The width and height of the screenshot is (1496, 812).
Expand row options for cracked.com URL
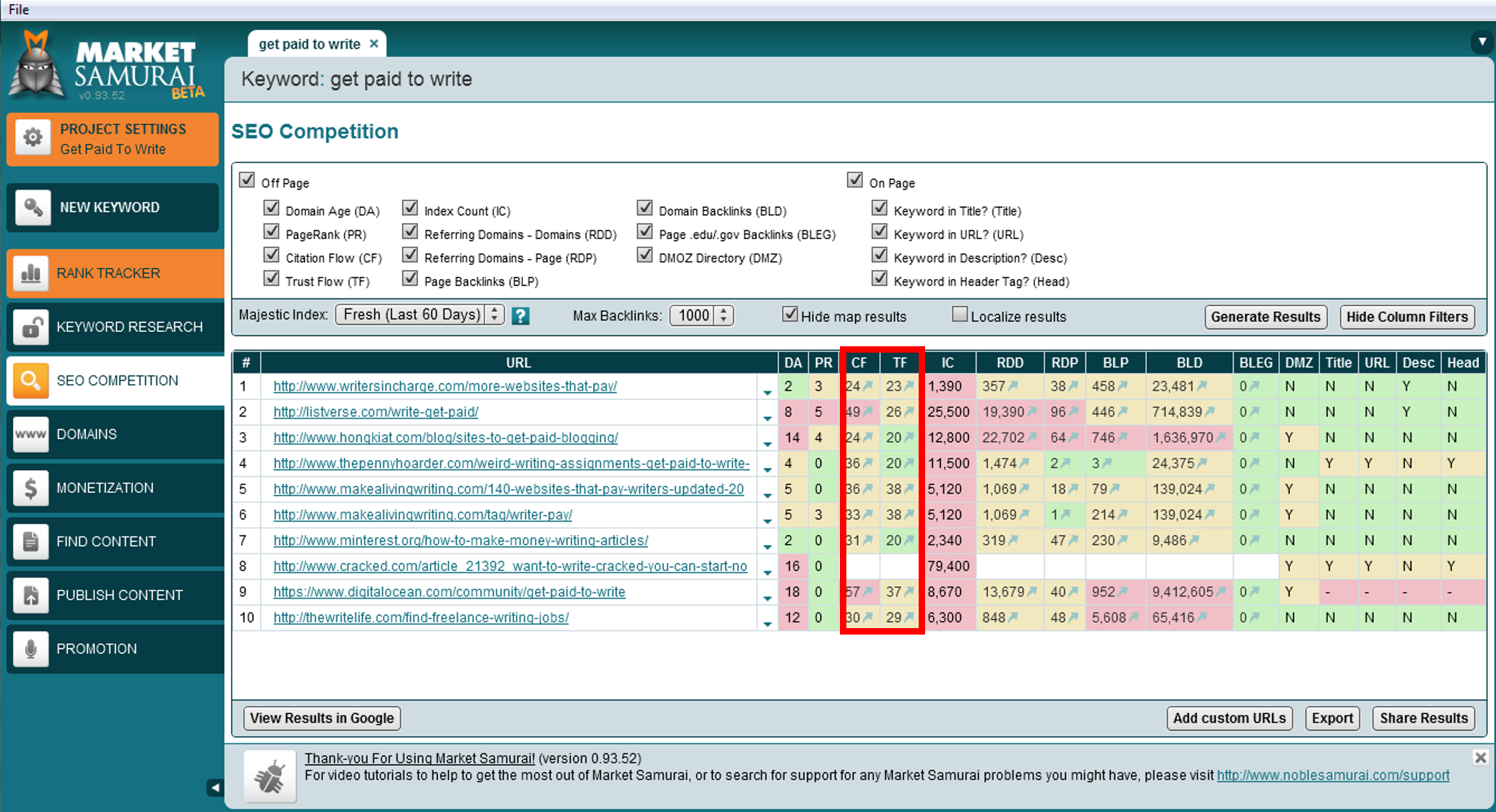point(767,572)
